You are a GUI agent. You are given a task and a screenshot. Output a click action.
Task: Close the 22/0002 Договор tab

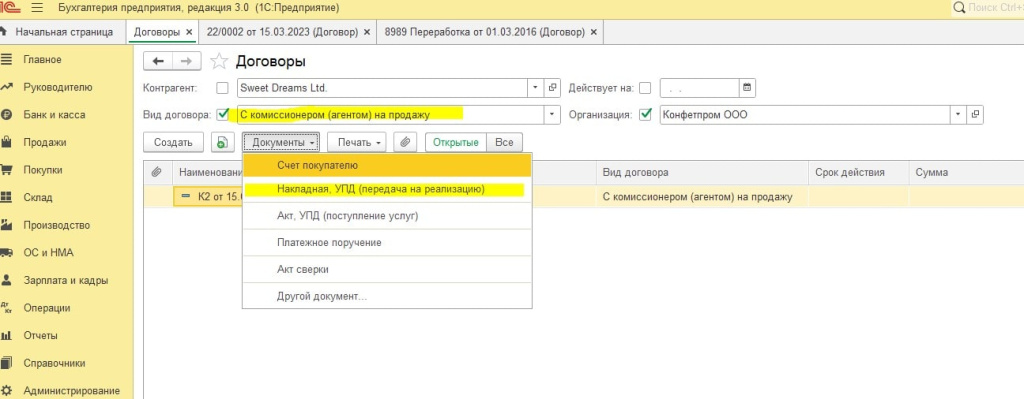point(366,32)
